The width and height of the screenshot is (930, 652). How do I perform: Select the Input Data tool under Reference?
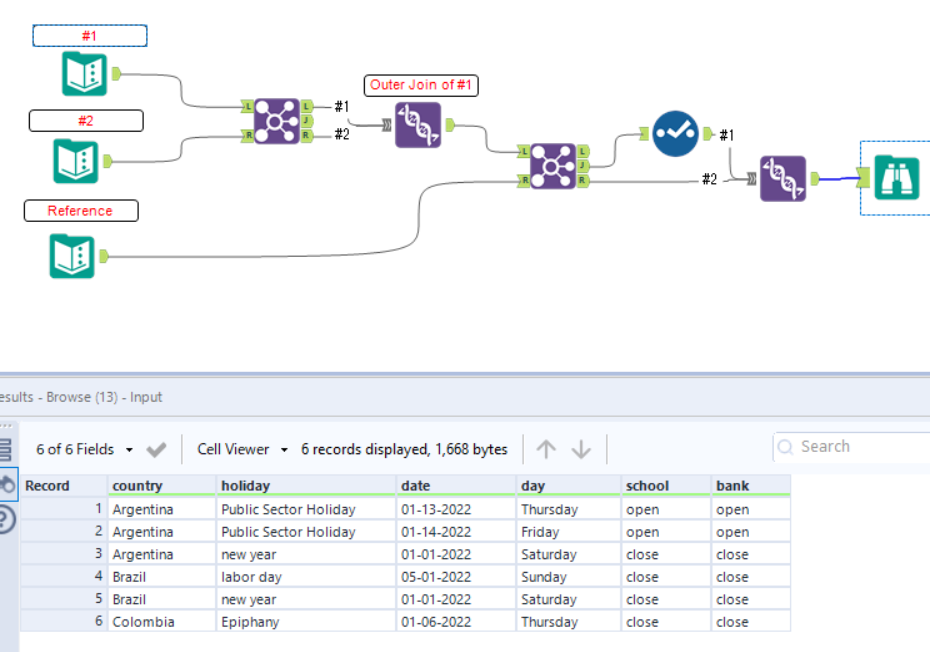(x=72, y=256)
